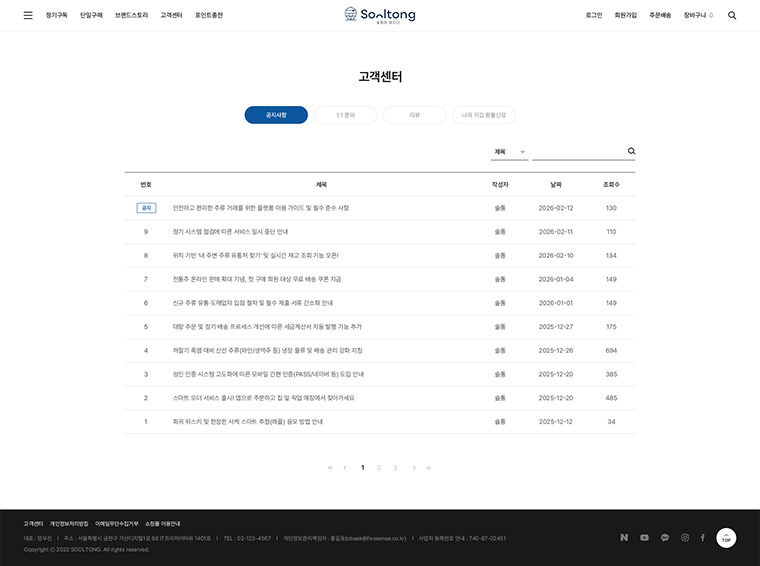Image resolution: width=760 pixels, height=566 pixels.
Task: Click footer link 쇼핑몰 이용안내
Action: [x=162, y=524]
